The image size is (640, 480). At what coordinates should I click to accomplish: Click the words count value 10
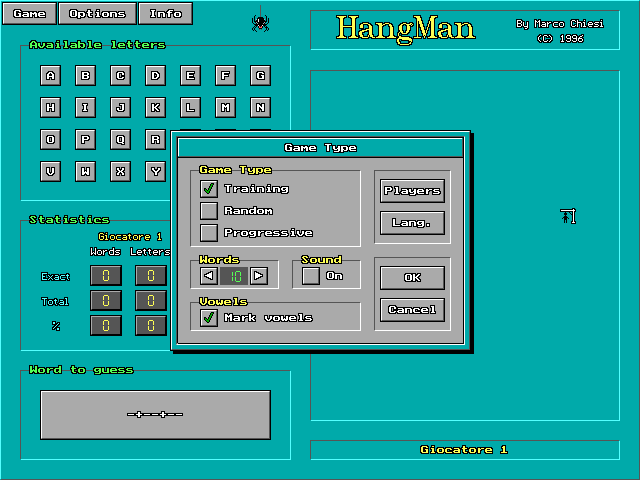tap(234, 276)
